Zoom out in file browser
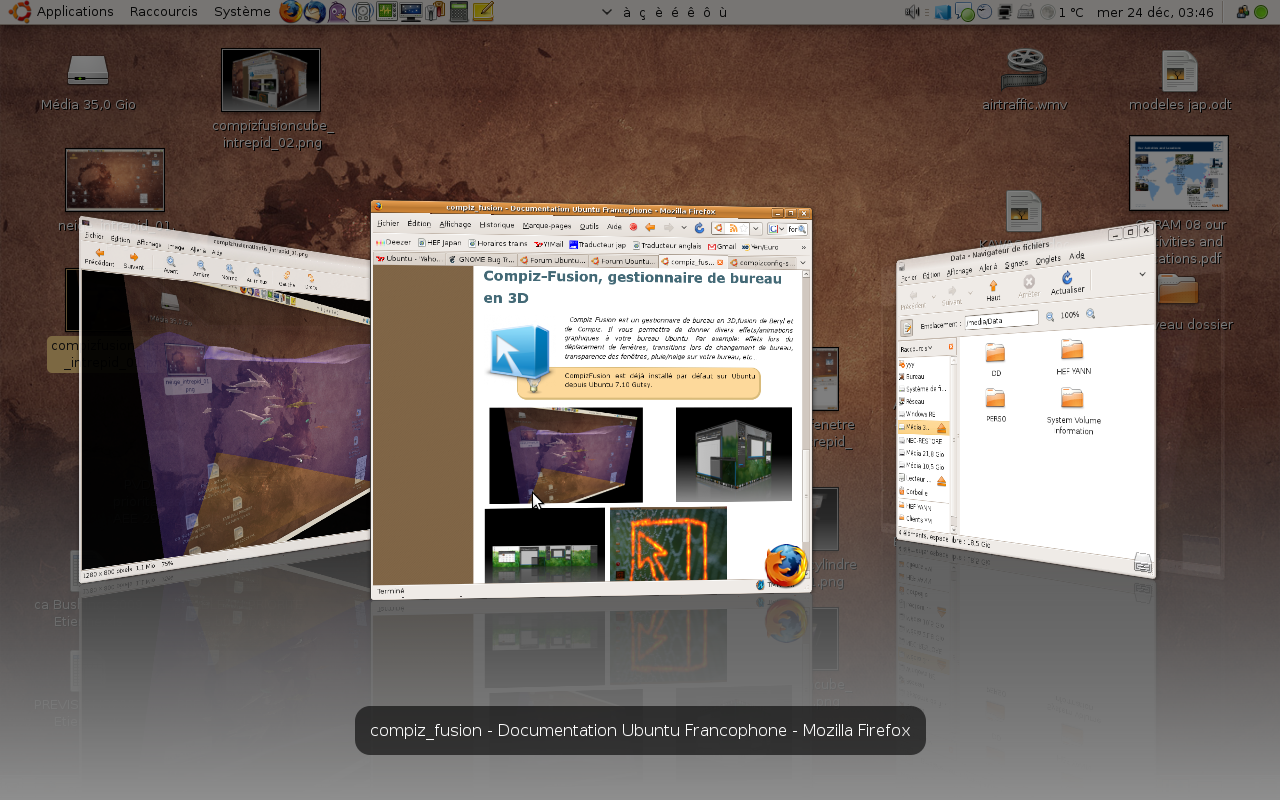Viewport: 1280px width, 800px height. (1050, 317)
